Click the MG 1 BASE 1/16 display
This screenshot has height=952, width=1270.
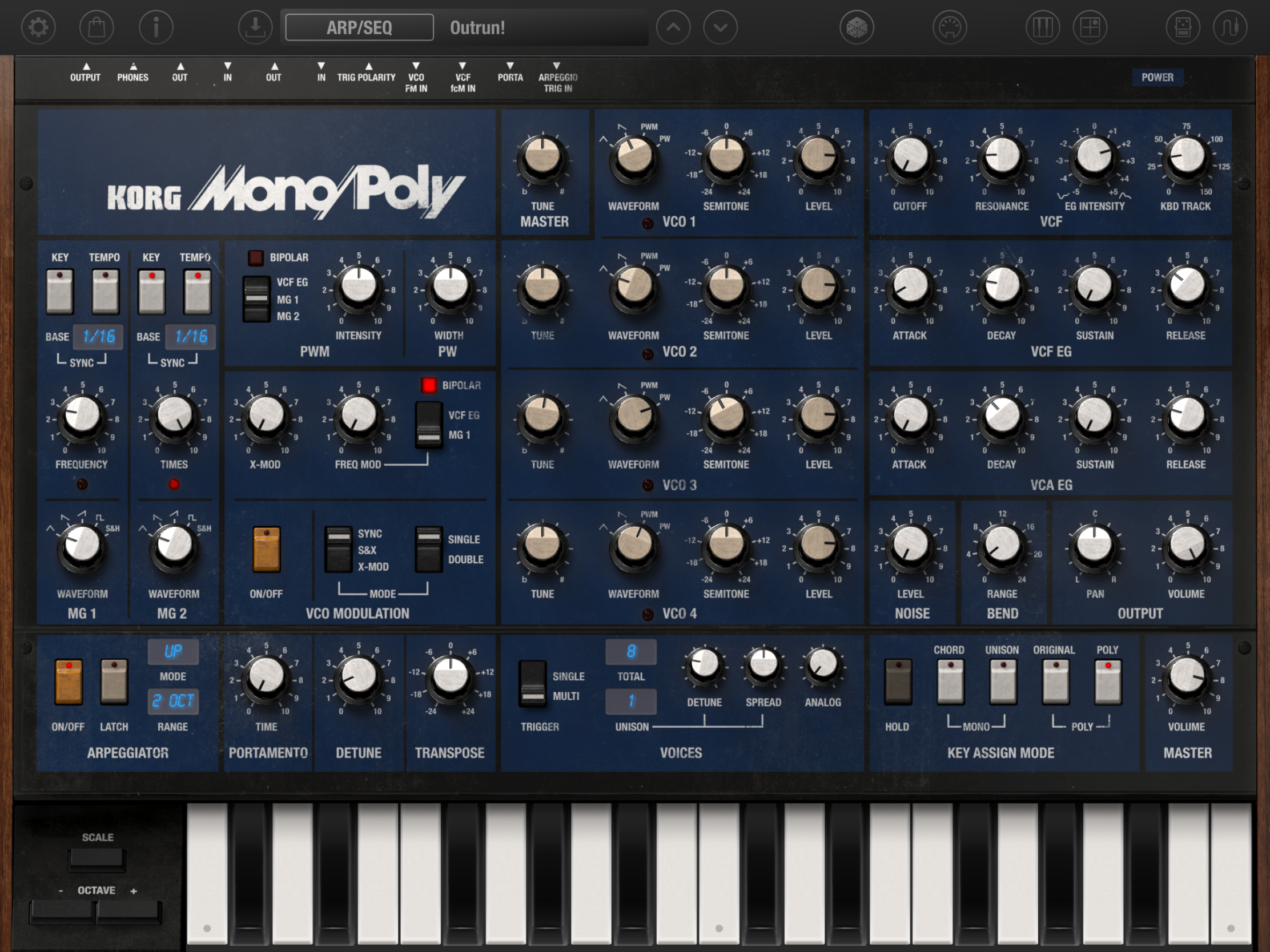pyautogui.click(x=99, y=336)
